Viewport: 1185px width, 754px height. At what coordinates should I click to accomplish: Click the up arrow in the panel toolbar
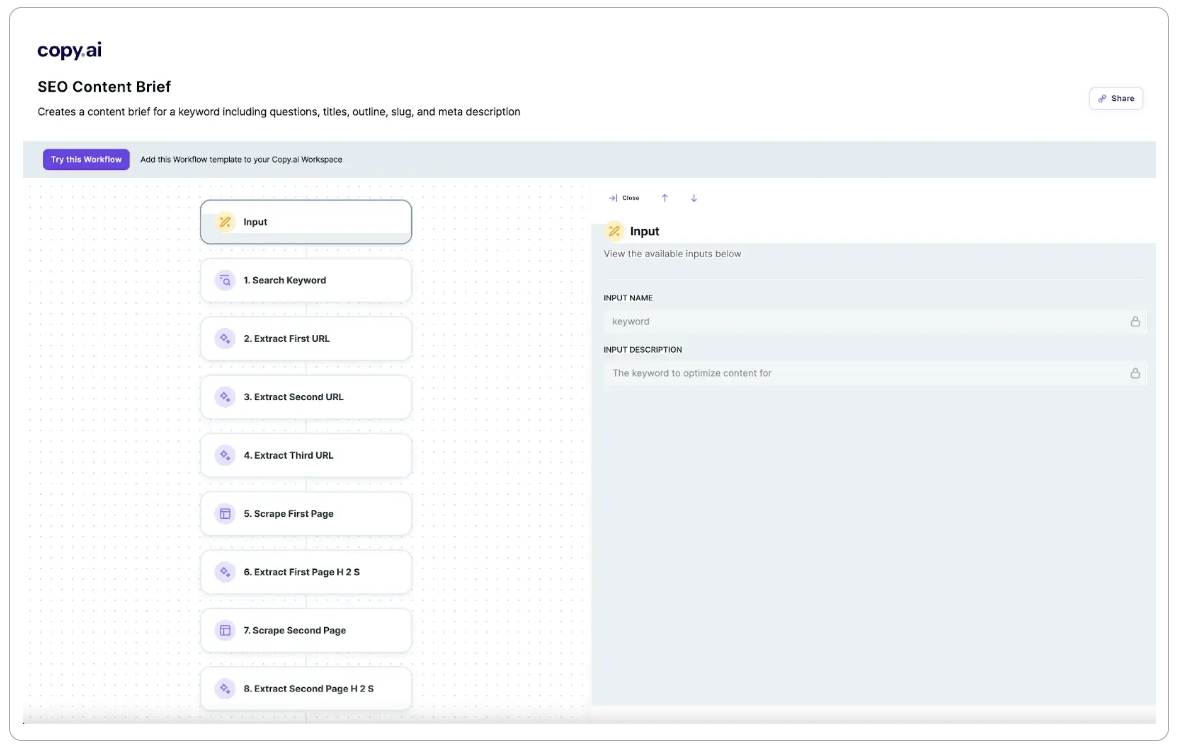point(665,198)
